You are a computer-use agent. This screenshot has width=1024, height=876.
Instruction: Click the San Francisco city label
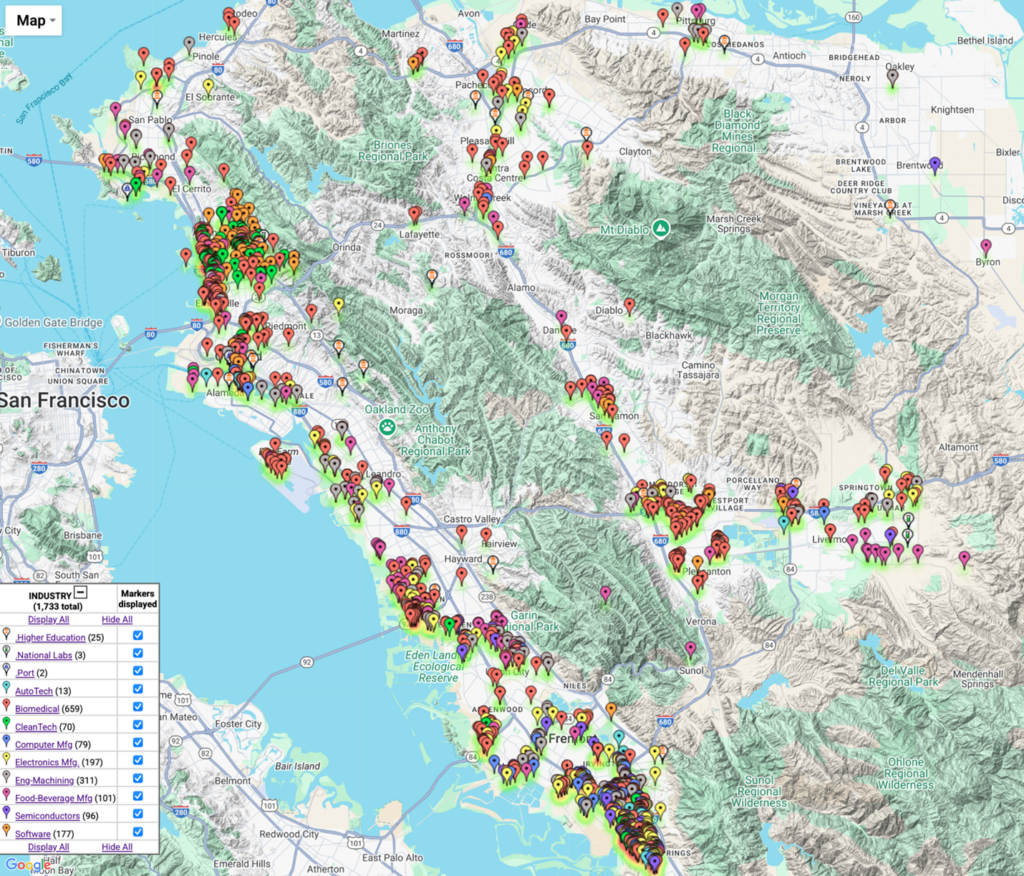point(65,400)
